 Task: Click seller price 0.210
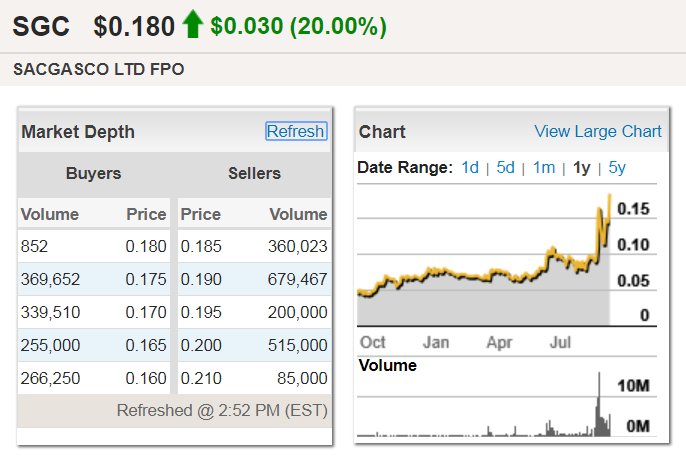point(201,378)
